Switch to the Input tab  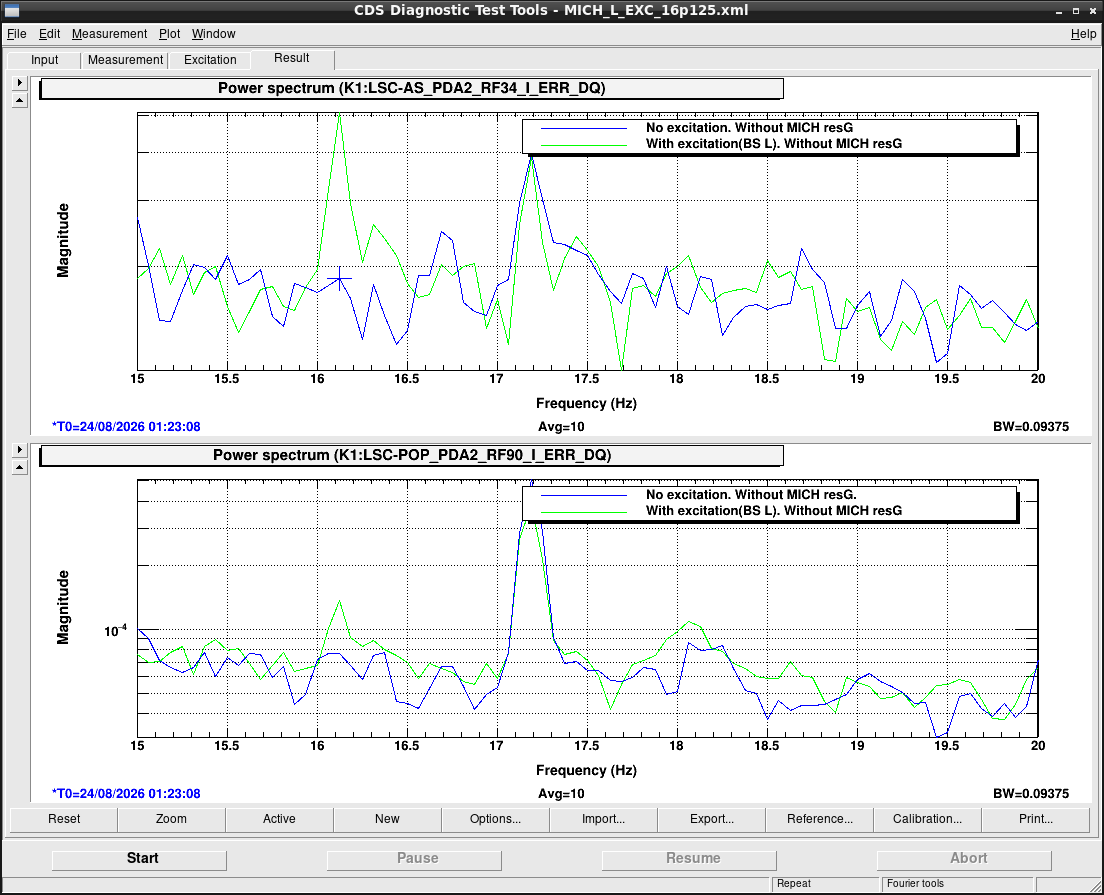tap(44, 60)
